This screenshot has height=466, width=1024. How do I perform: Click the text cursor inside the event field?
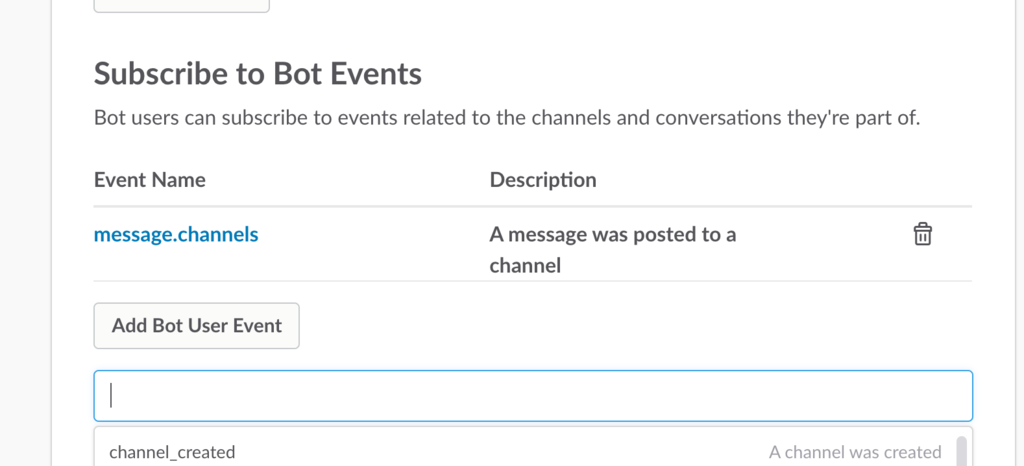[111, 396]
